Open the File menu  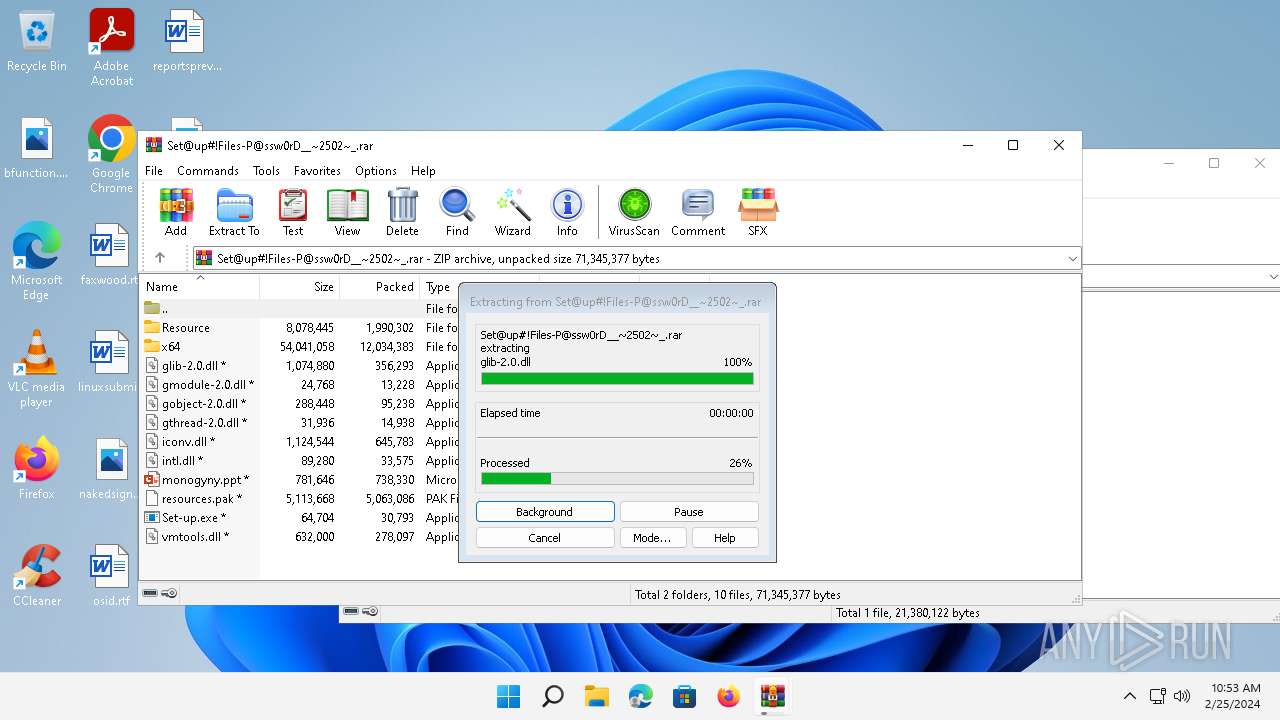154,171
